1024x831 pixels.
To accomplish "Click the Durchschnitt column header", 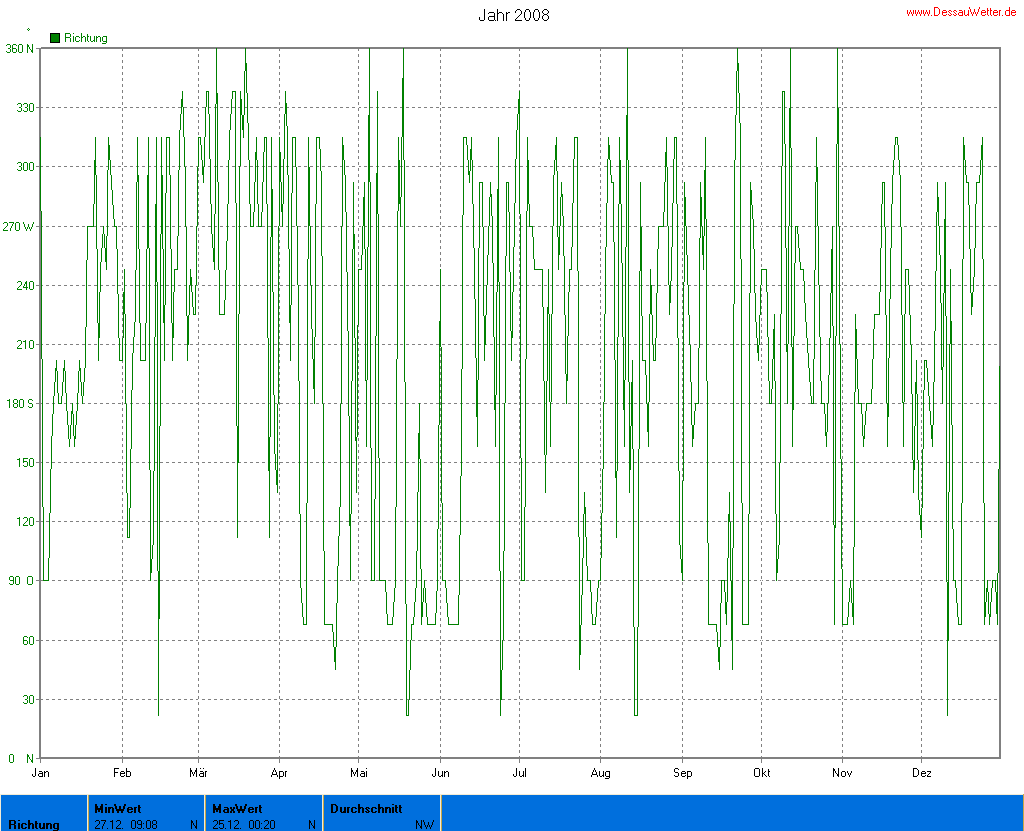I will (x=366, y=808).
